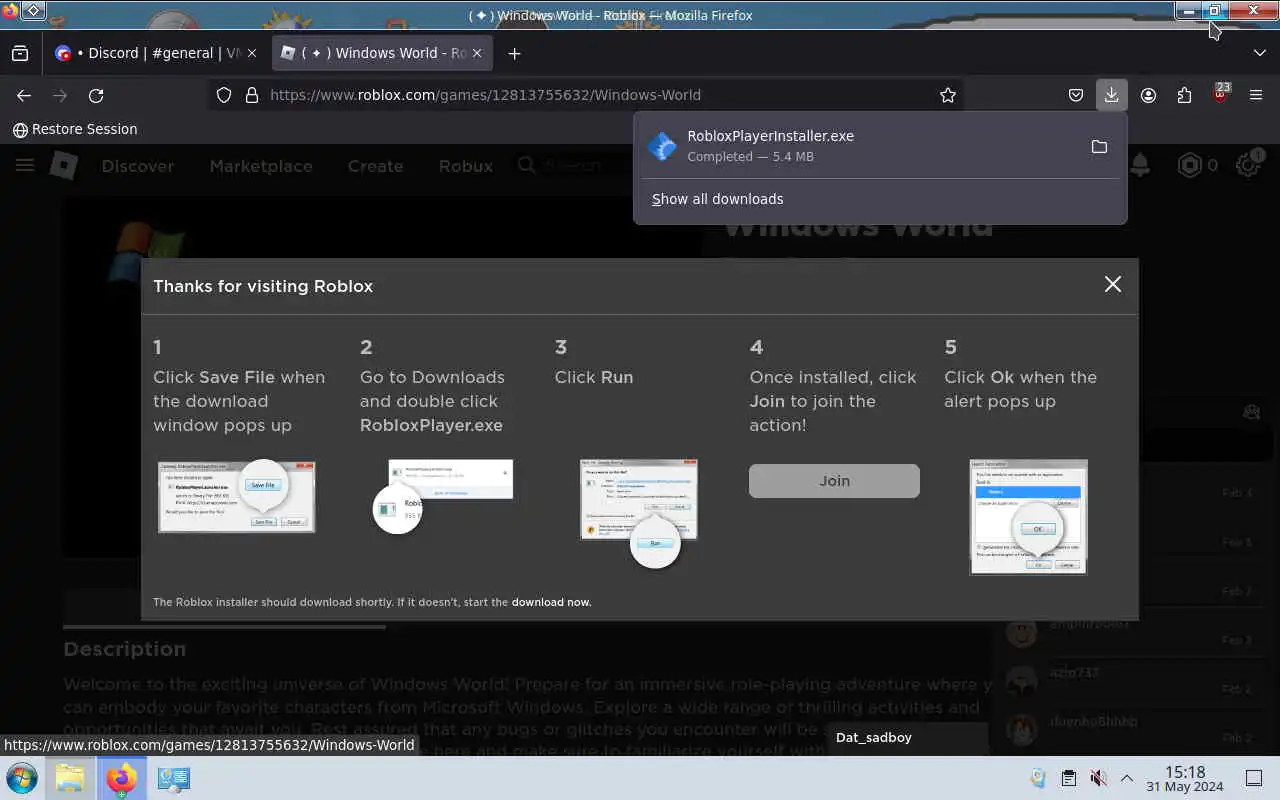
Task: Click the muted volume tray icon
Action: [x=1097, y=778]
